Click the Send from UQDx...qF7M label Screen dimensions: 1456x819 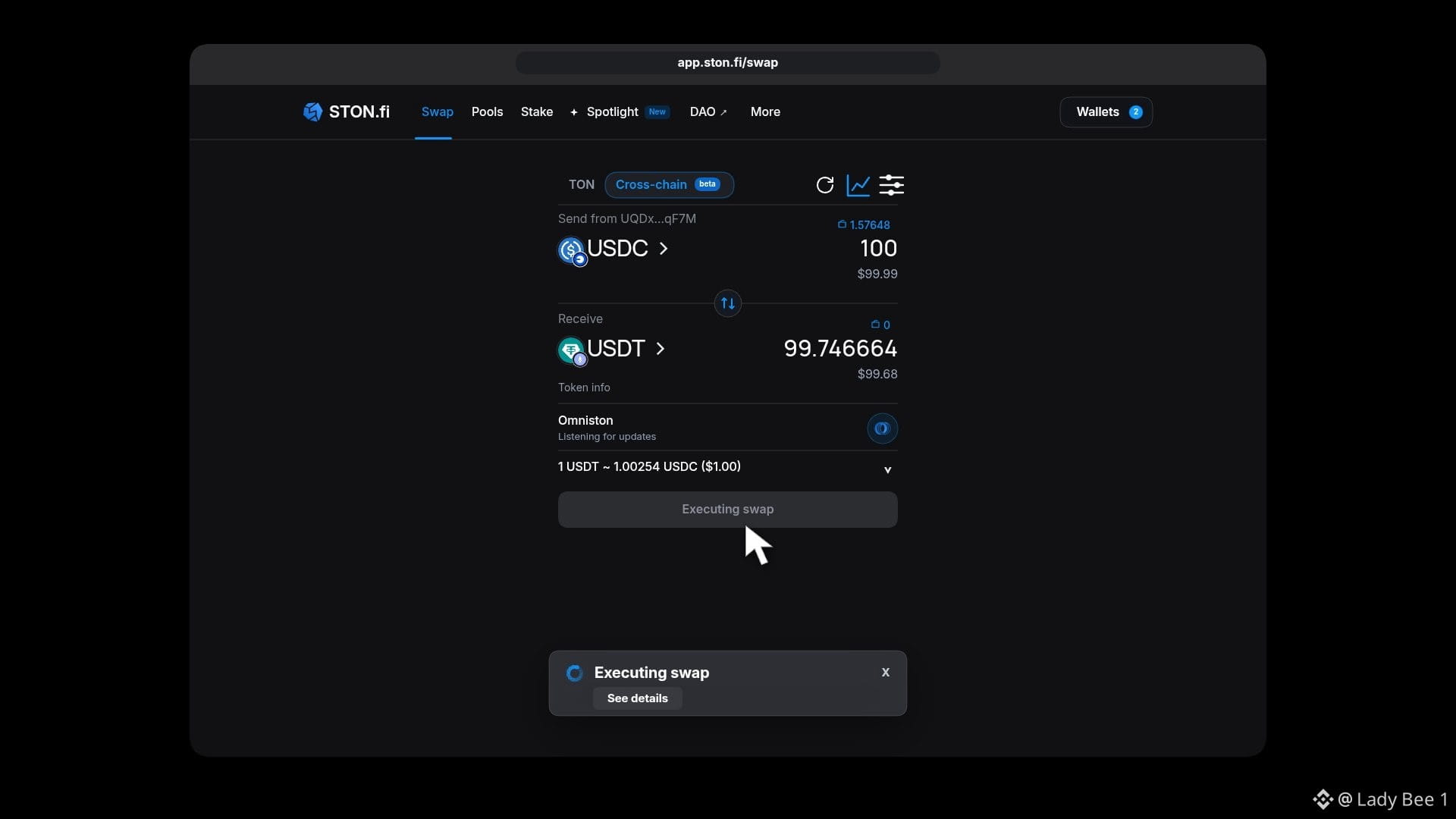pyautogui.click(x=627, y=218)
